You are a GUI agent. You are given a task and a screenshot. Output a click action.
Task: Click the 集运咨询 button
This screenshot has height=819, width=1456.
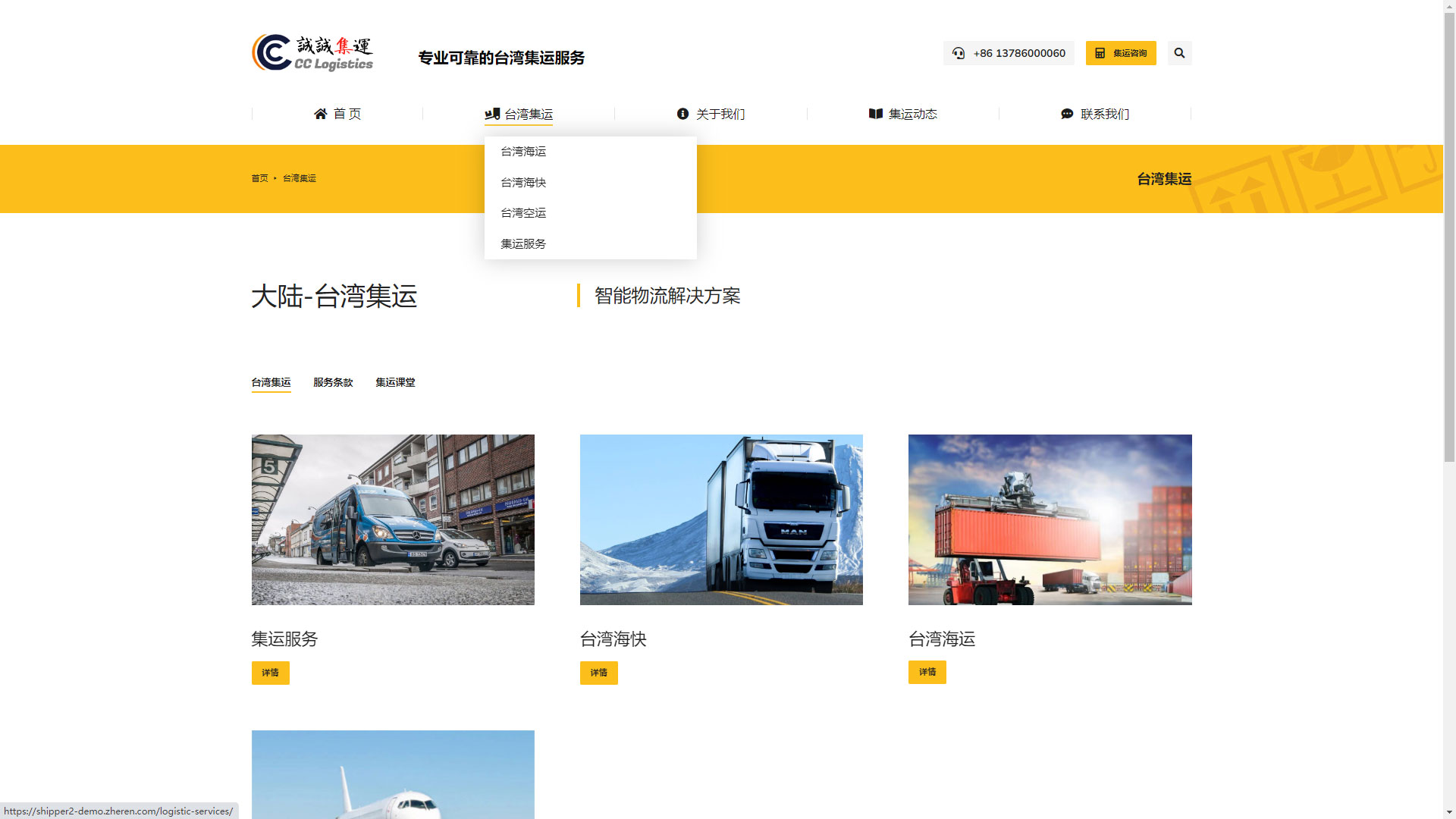[x=1121, y=53]
